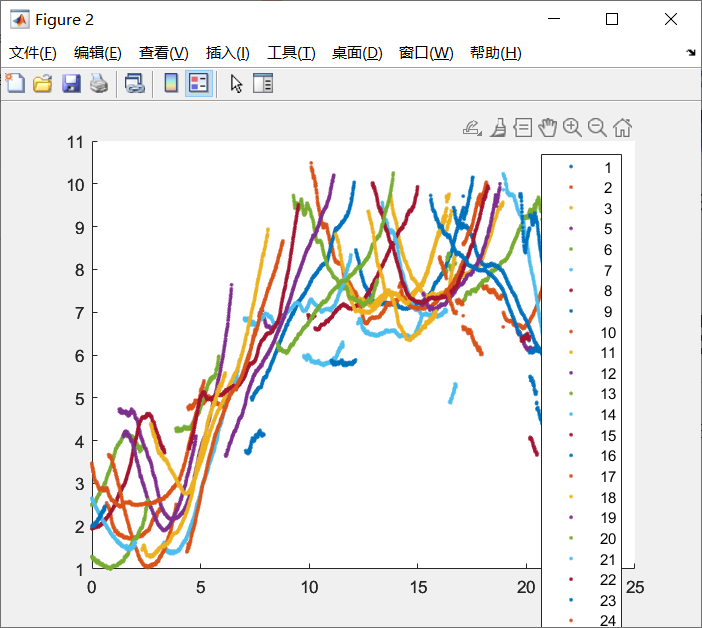Click the Zoom Out magnifier icon
This screenshot has height=628, width=702.
(x=597, y=128)
